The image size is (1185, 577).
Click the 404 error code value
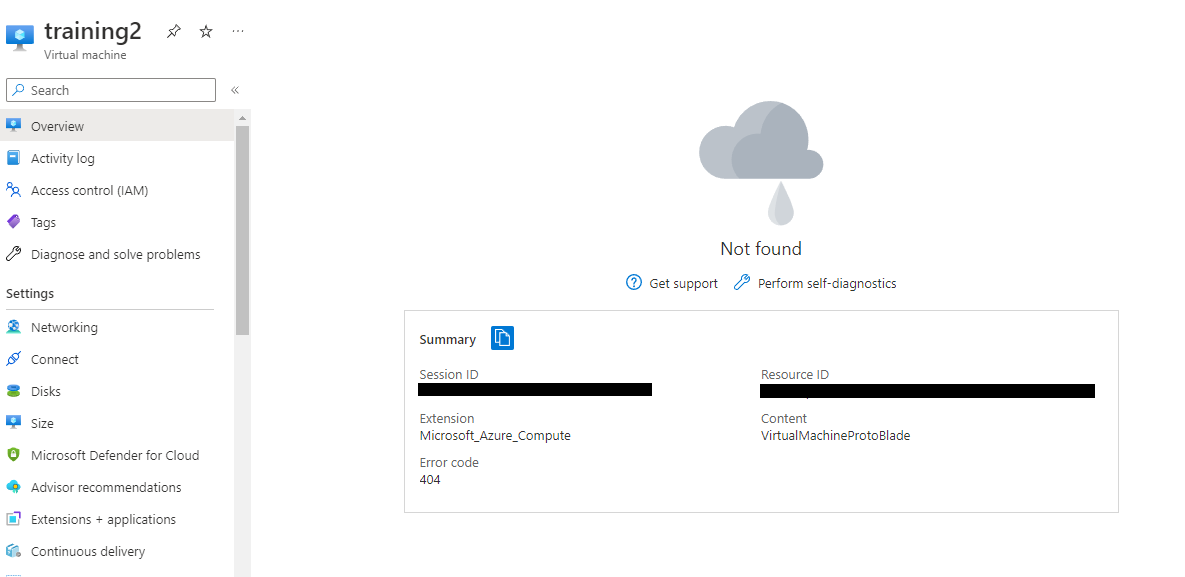(x=430, y=479)
